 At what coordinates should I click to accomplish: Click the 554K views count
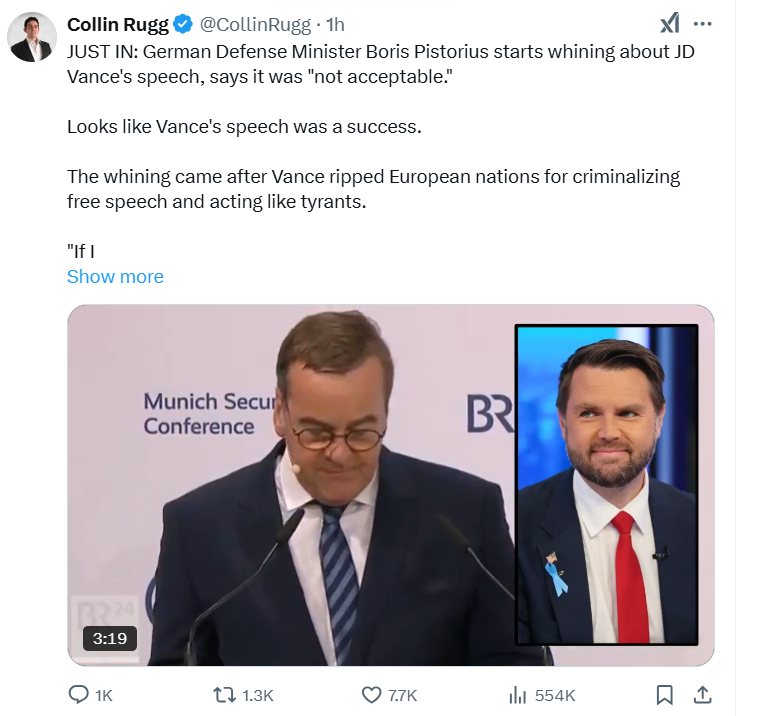click(x=556, y=694)
